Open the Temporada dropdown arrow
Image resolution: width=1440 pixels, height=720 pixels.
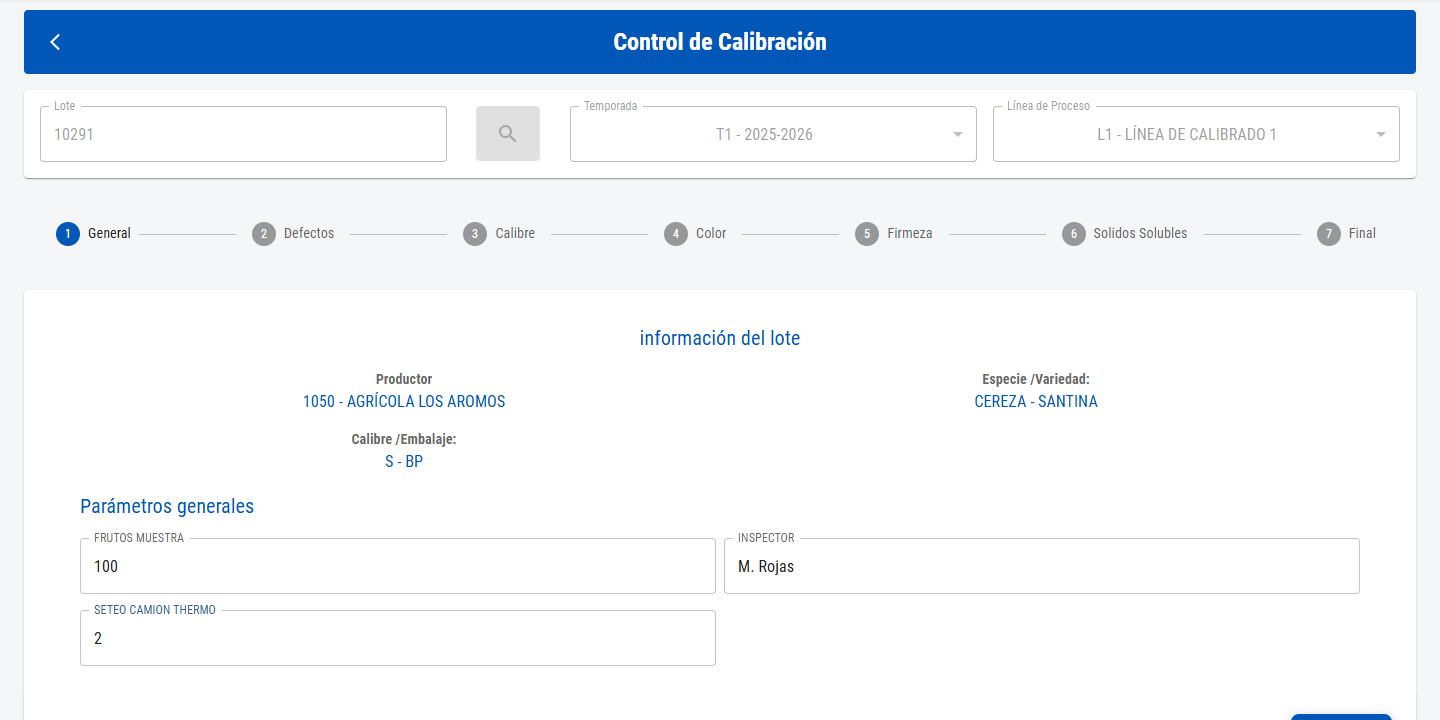click(x=957, y=135)
